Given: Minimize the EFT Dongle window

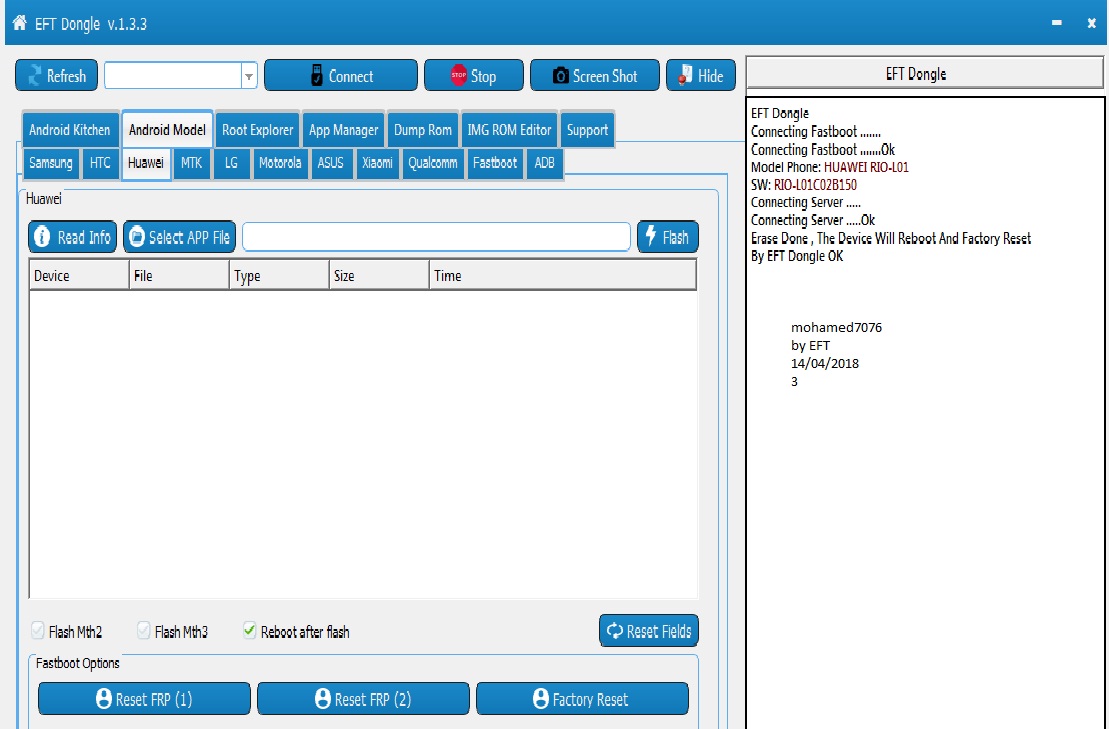Looking at the screenshot, I should (1057, 23).
